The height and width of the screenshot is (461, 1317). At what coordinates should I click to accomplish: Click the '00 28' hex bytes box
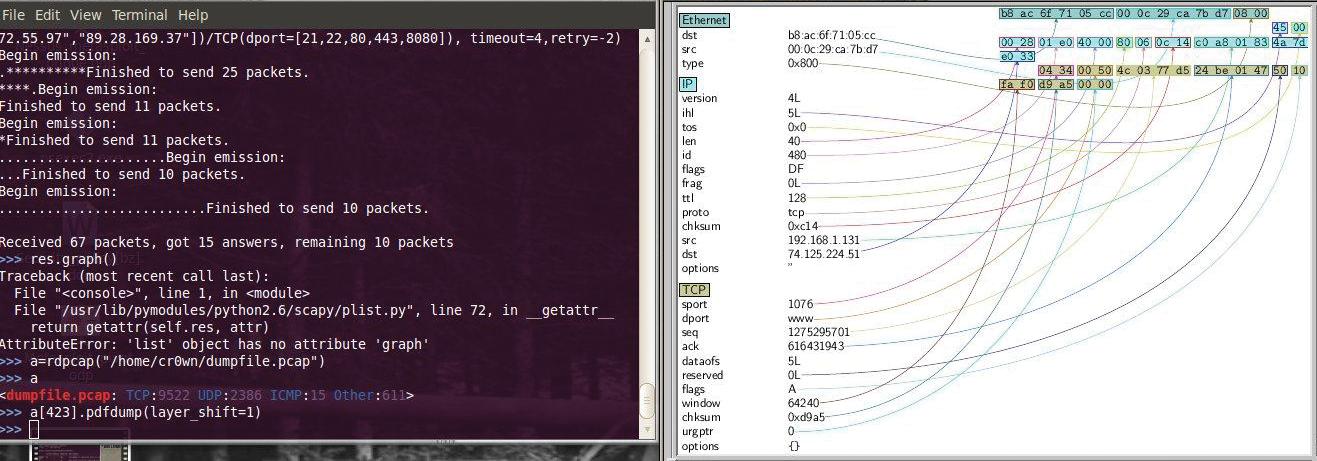point(1017,43)
